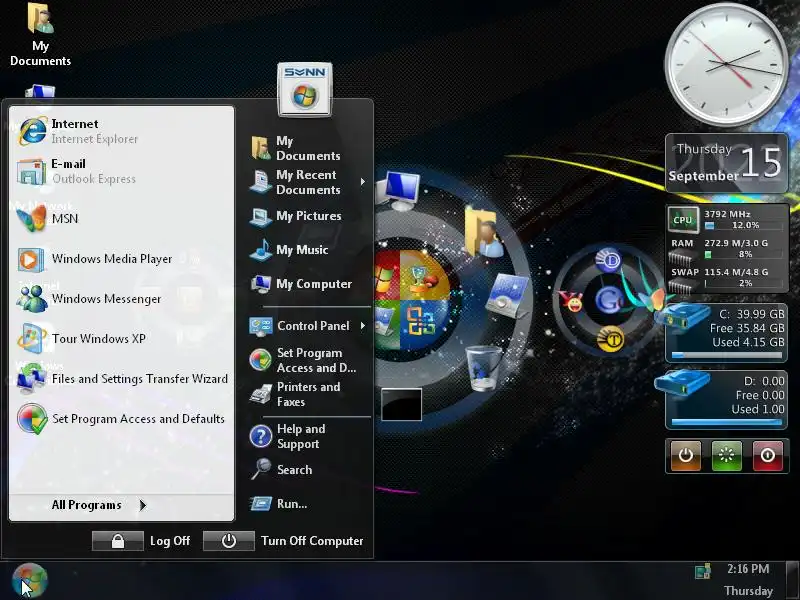800x600 pixels.
Task: Open My Documents desktop icon
Action: point(40,35)
